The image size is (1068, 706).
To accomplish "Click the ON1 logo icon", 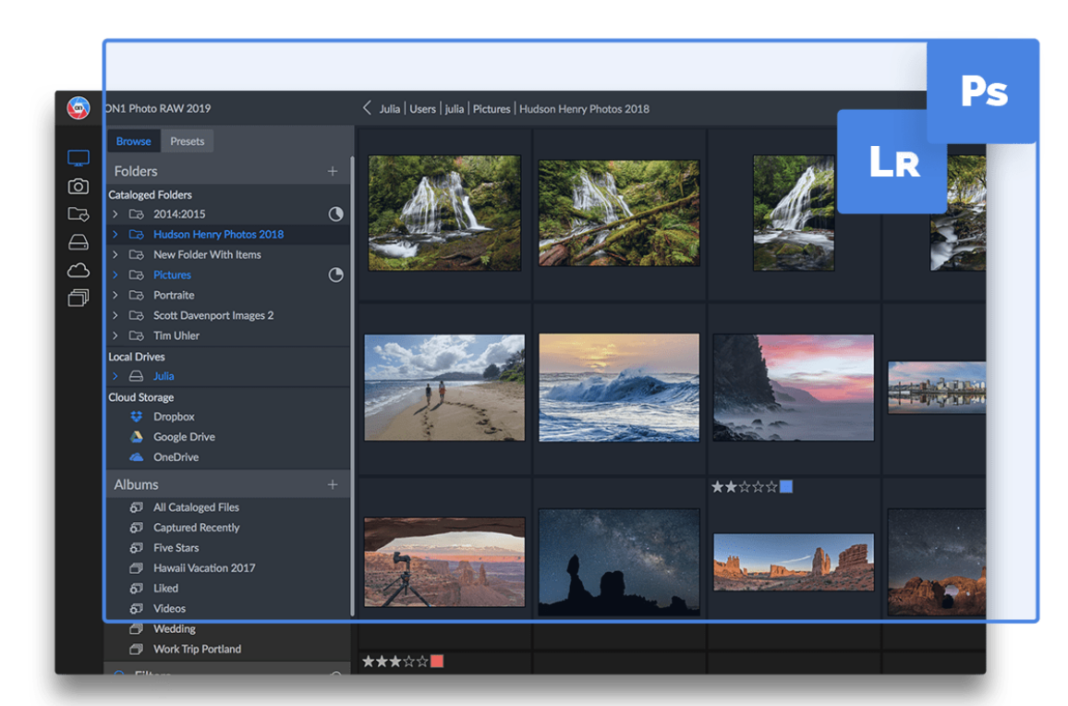I will click(x=78, y=108).
